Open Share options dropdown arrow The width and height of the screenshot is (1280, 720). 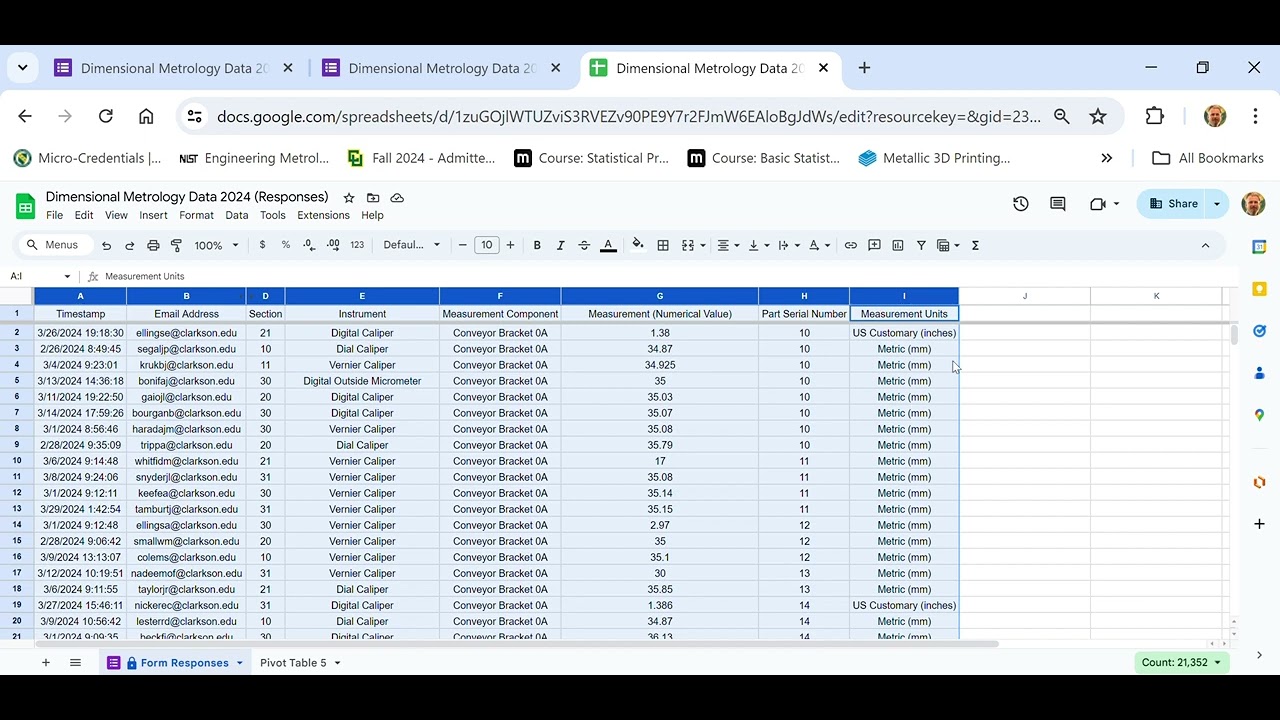coord(1217,204)
